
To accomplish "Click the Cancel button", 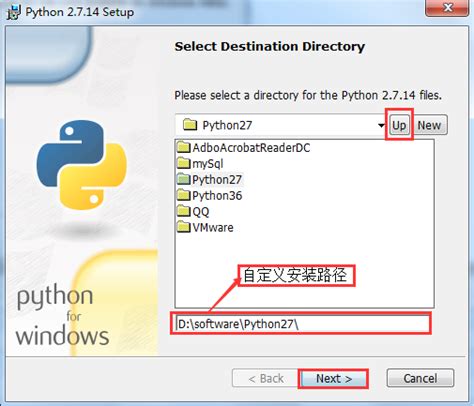I will [420, 378].
